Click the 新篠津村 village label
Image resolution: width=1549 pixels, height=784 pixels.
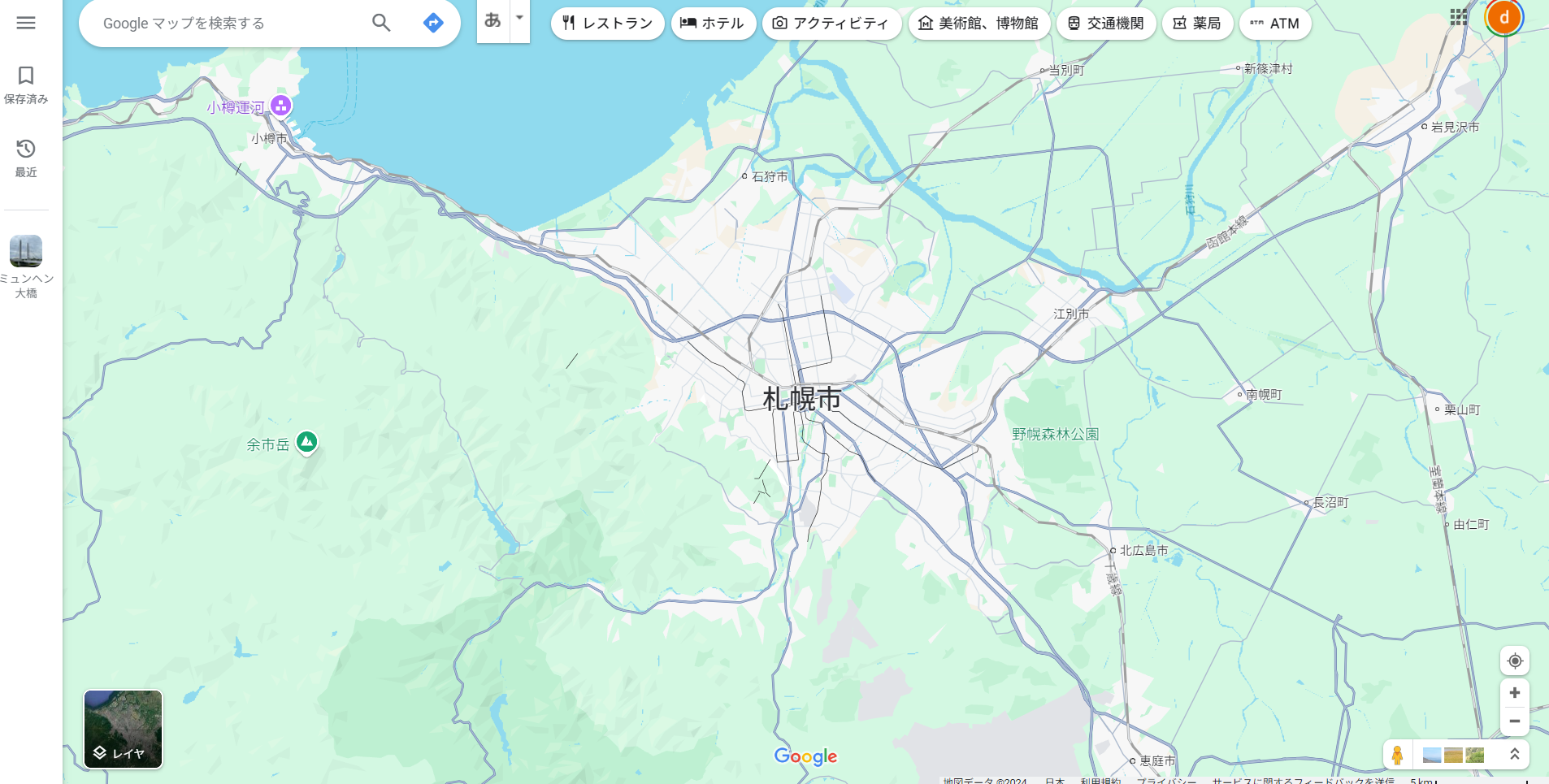1268,69
